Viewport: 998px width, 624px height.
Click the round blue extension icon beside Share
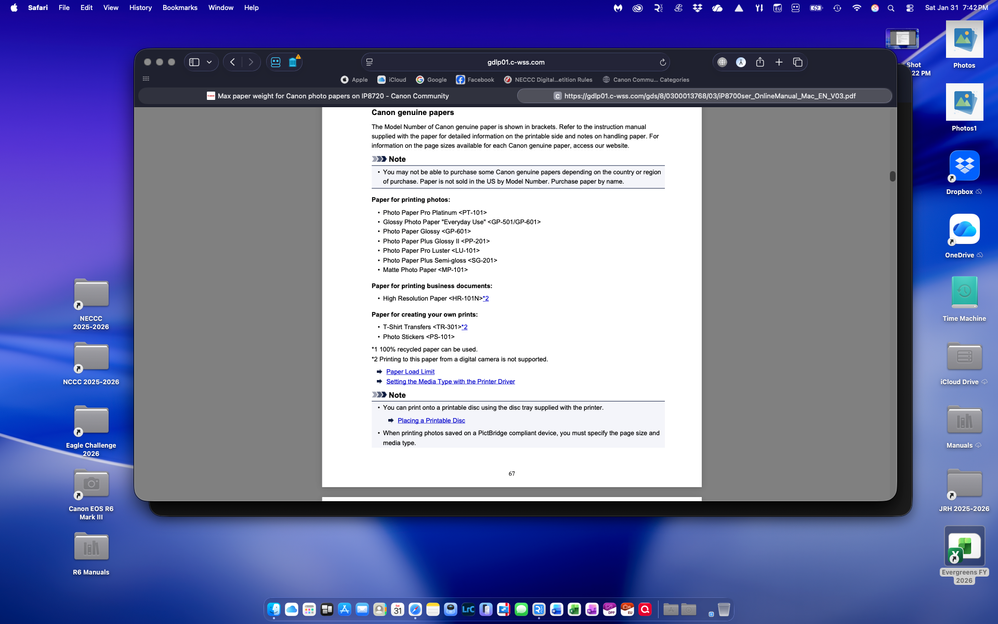coord(741,62)
